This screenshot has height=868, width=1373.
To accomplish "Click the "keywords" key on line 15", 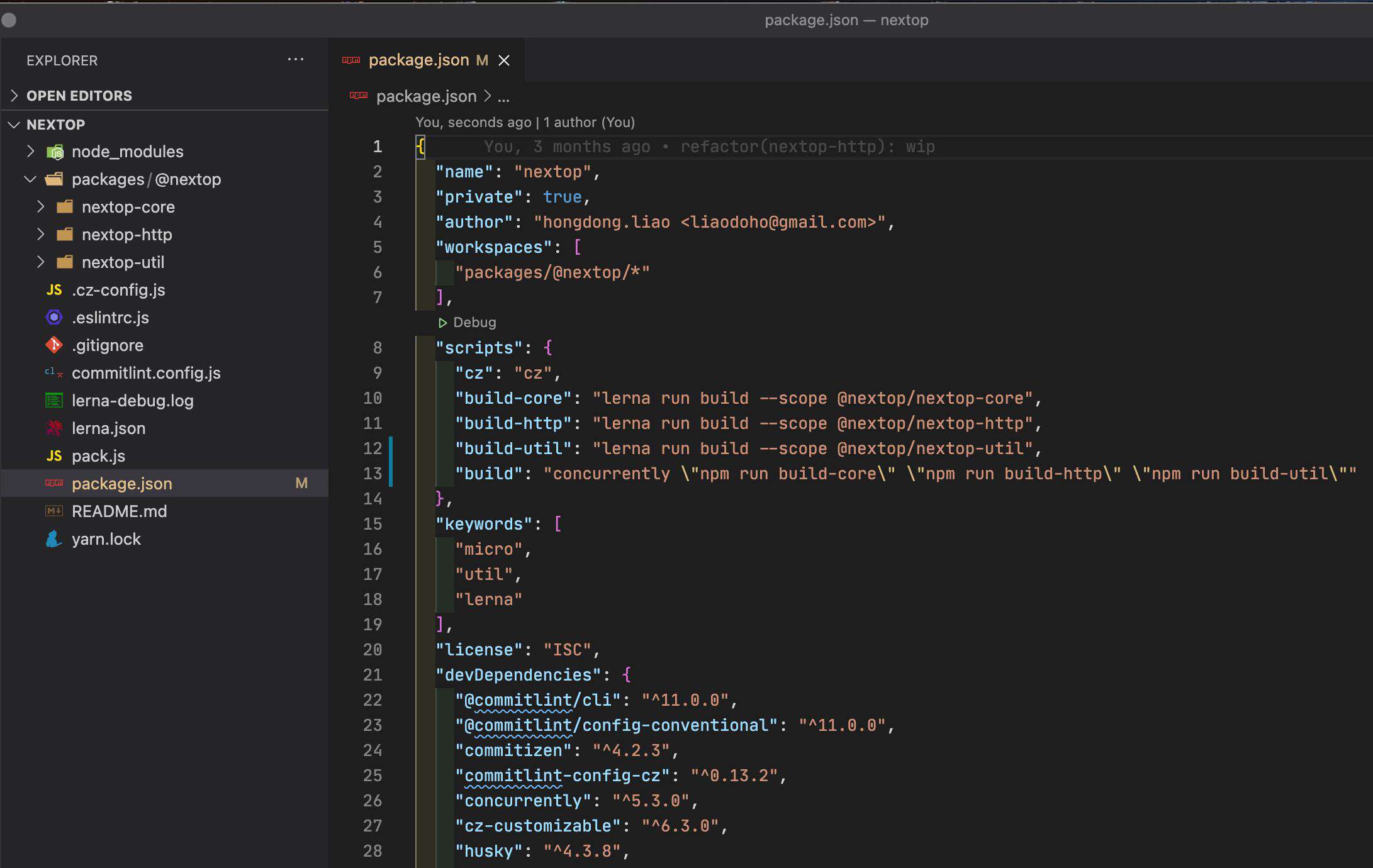I will pos(484,524).
